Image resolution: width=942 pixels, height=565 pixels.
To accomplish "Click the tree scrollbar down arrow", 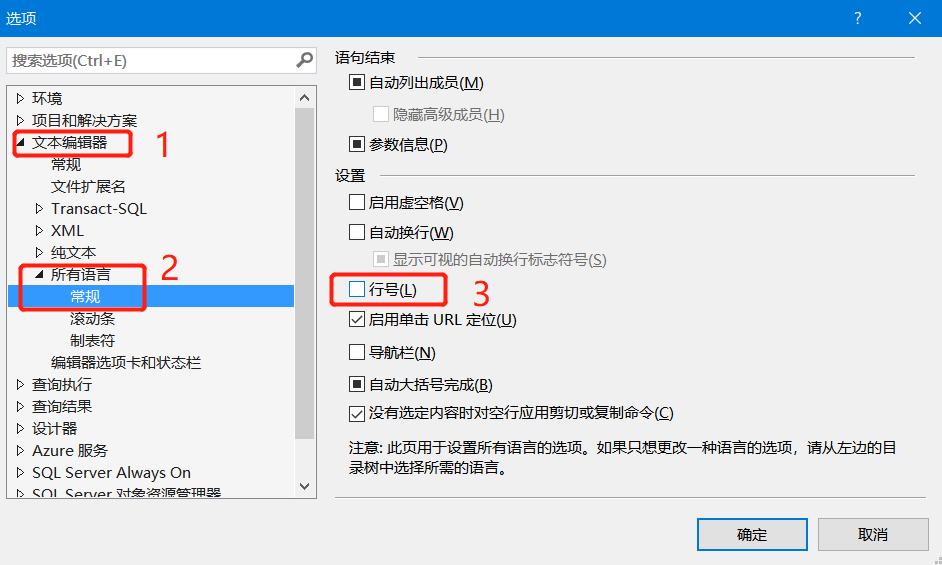I will click(x=305, y=486).
